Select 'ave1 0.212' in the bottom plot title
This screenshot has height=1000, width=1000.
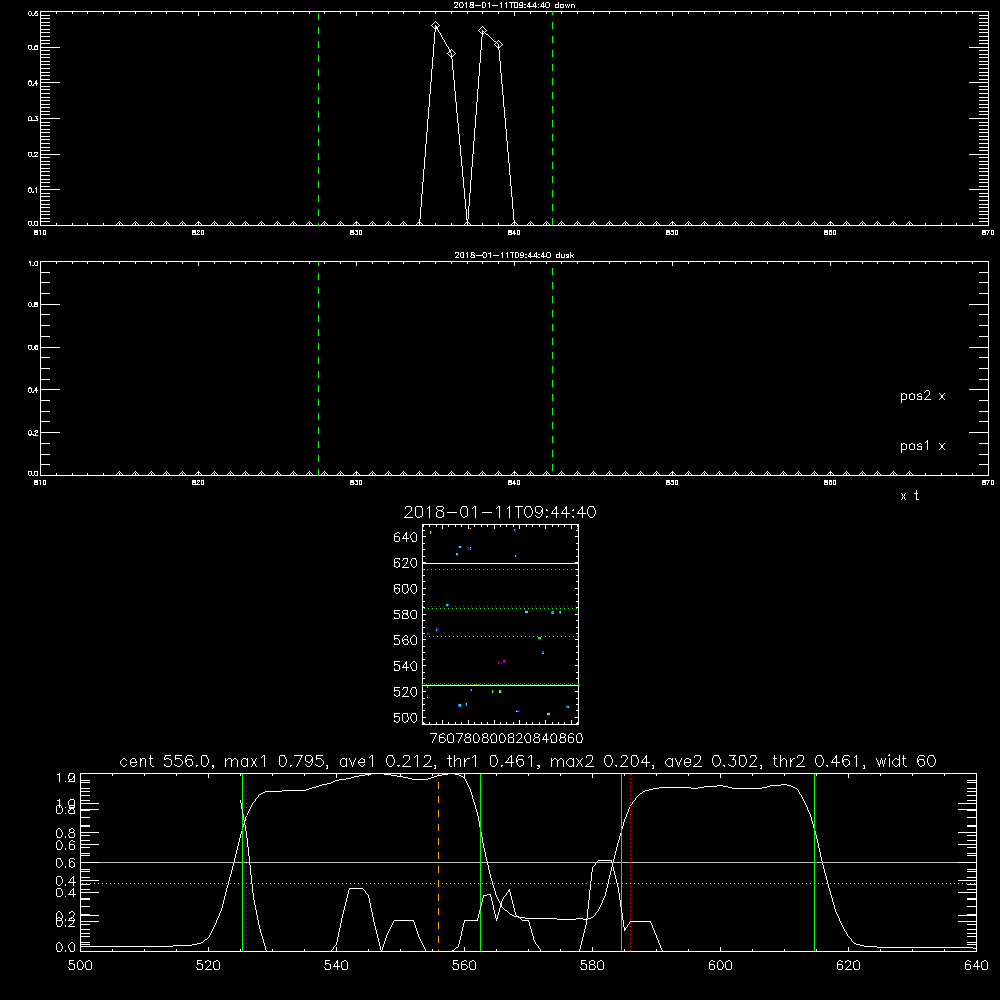point(386,761)
